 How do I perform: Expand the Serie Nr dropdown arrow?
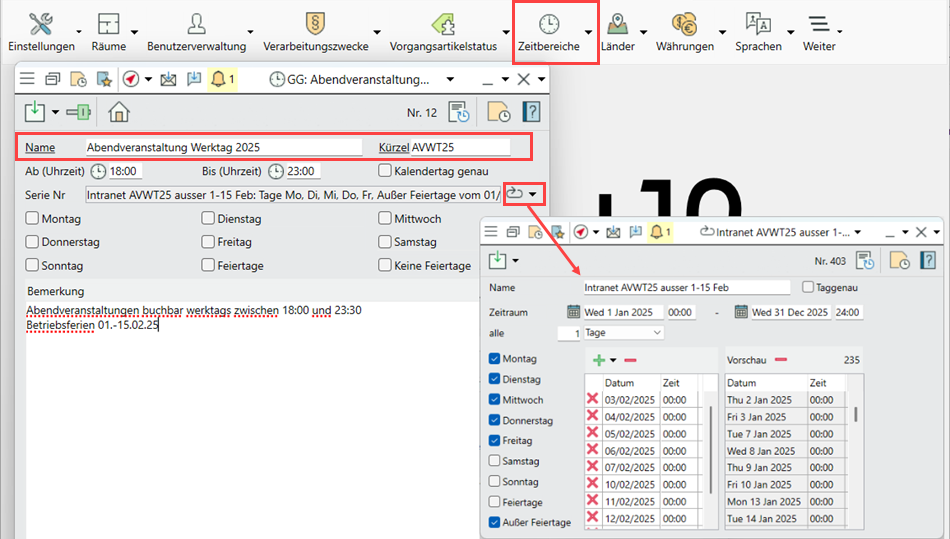534,194
